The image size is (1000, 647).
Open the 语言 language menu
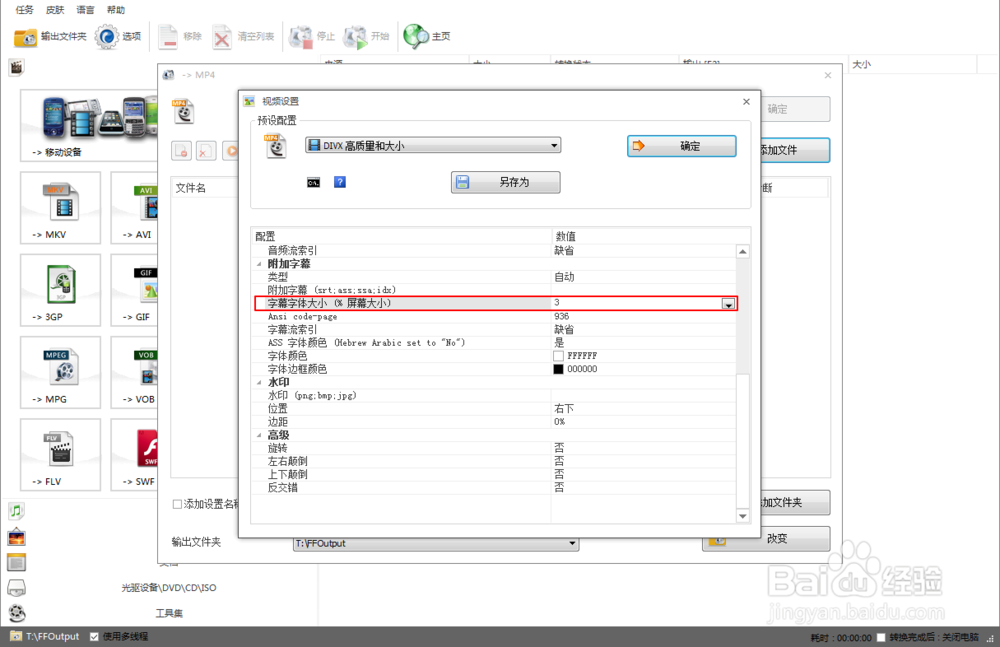(85, 10)
